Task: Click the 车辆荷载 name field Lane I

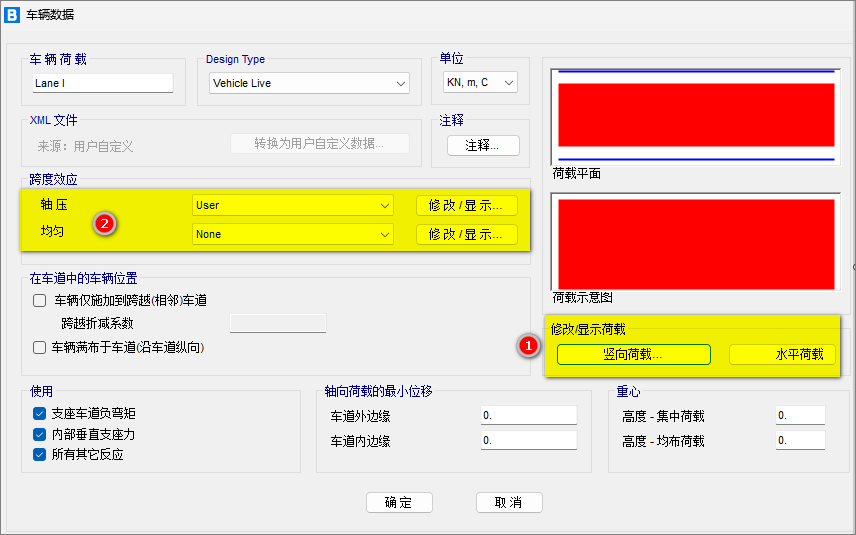Action: (x=102, y=84)
